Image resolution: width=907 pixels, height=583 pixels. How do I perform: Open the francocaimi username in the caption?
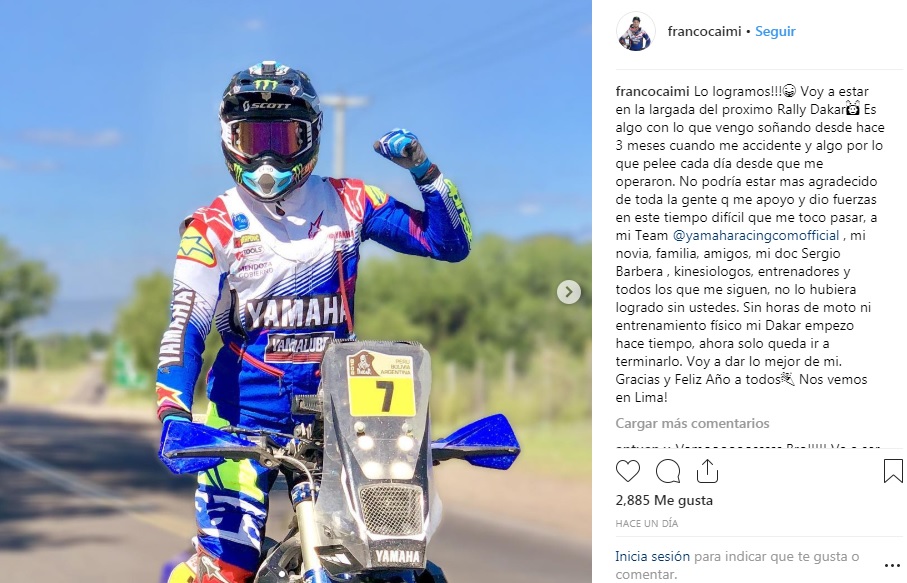tap(652, 91)
